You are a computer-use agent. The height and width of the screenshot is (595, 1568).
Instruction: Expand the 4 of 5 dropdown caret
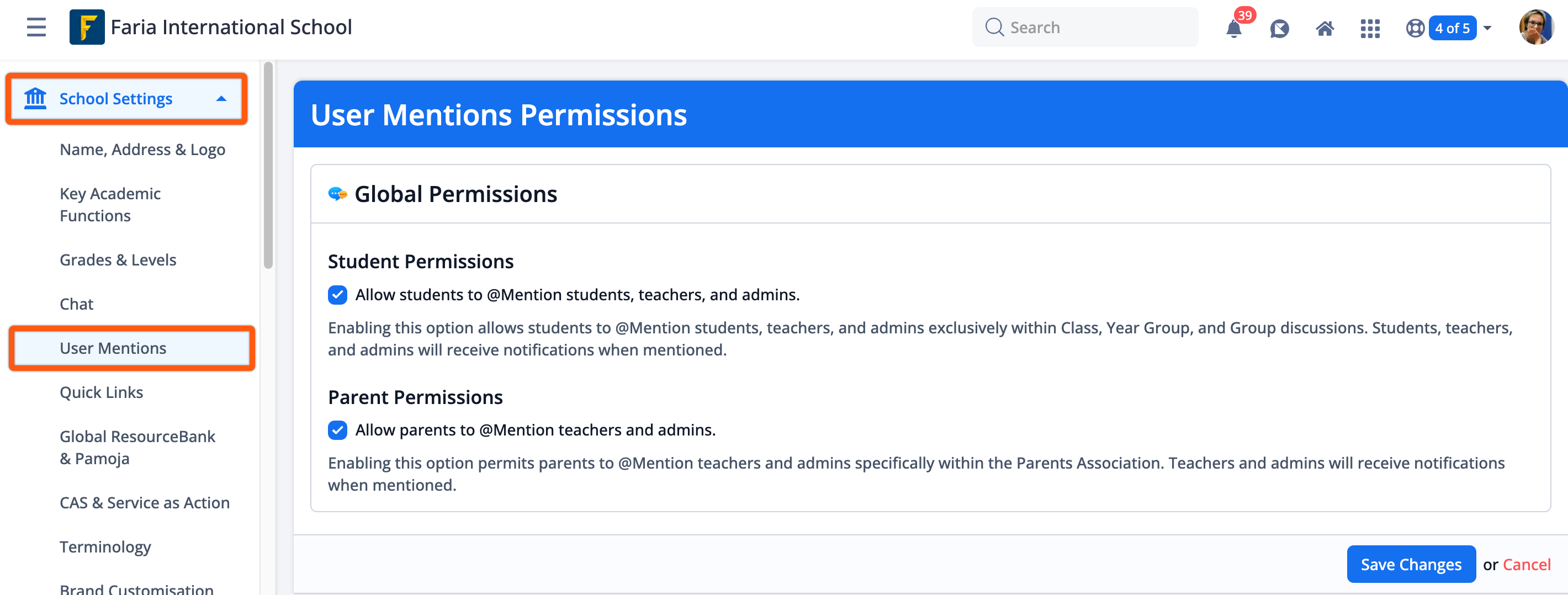click(1487, 29)
